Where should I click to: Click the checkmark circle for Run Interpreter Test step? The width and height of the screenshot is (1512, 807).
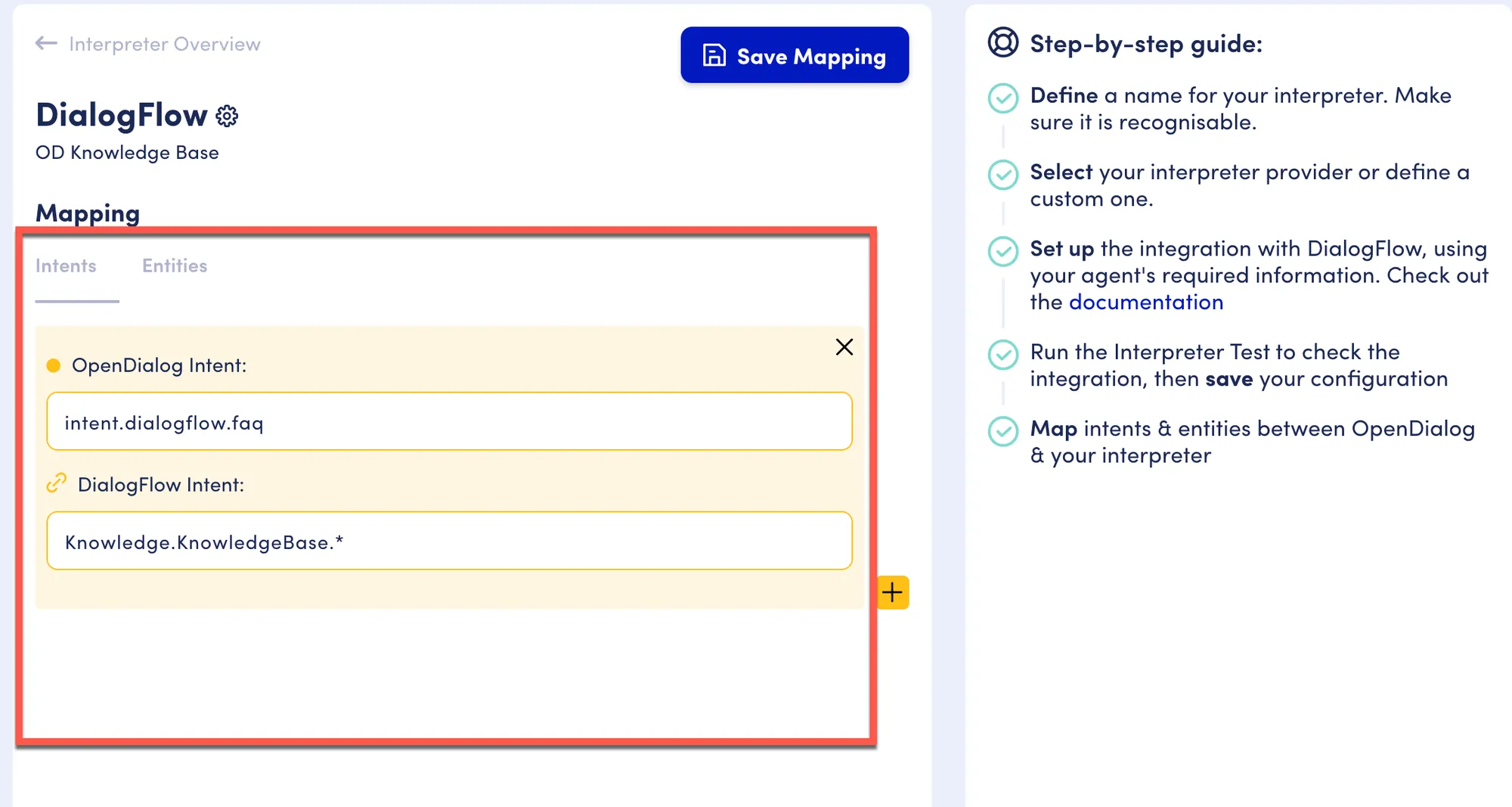pyautogui.click(x=1003, y=355)
